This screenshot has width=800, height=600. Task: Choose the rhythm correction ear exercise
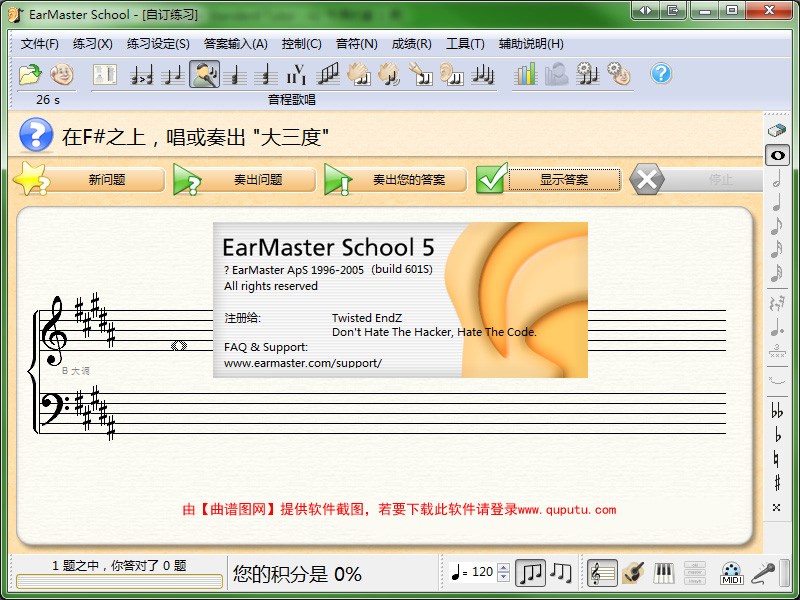(x=452, y=74)
